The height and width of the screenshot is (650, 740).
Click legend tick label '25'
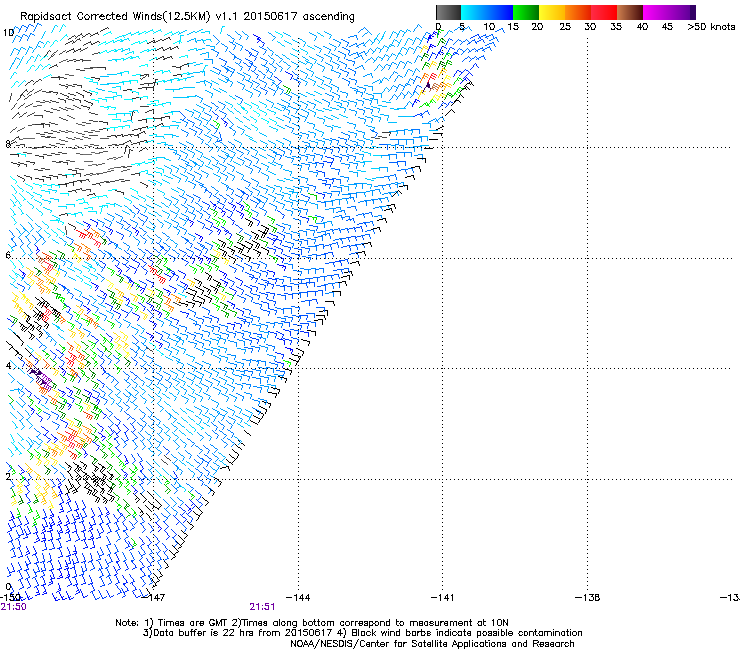[565, 26]
